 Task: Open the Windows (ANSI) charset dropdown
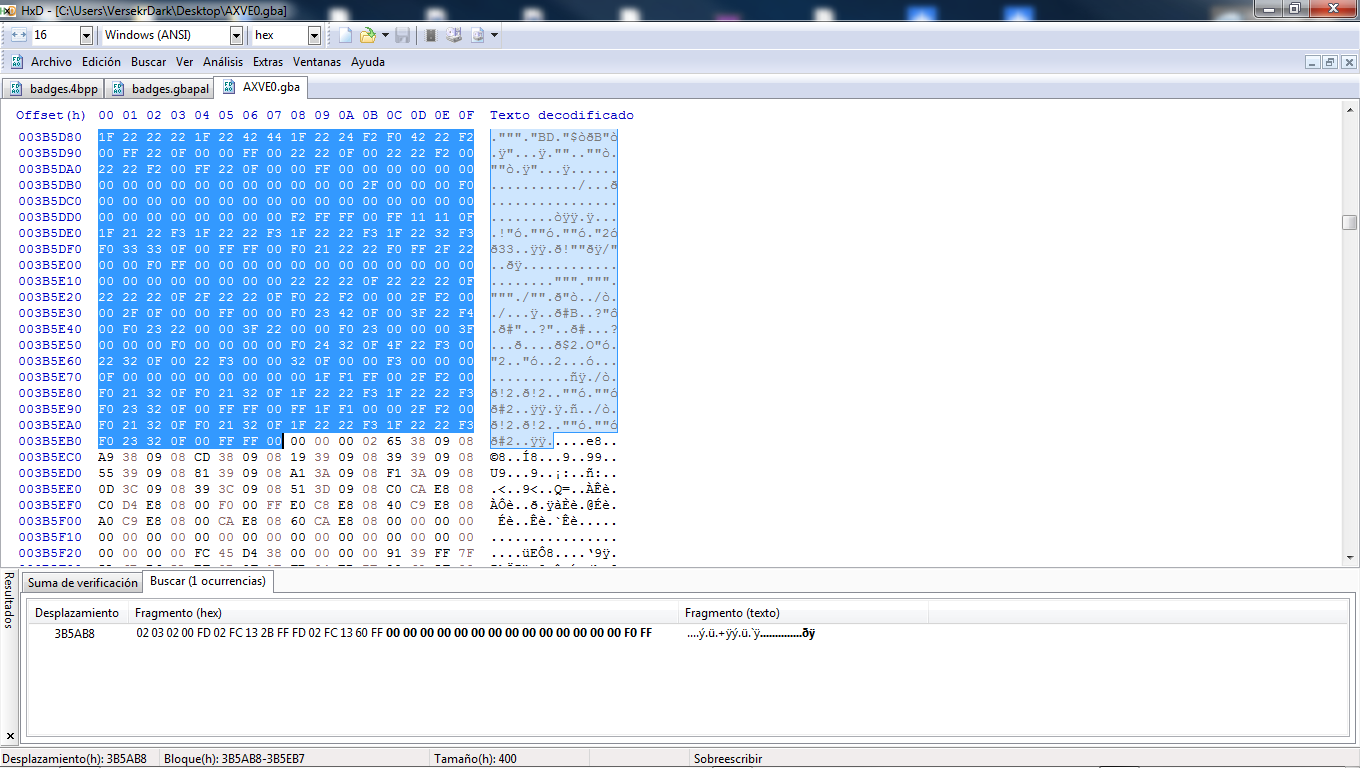[236, 35]
